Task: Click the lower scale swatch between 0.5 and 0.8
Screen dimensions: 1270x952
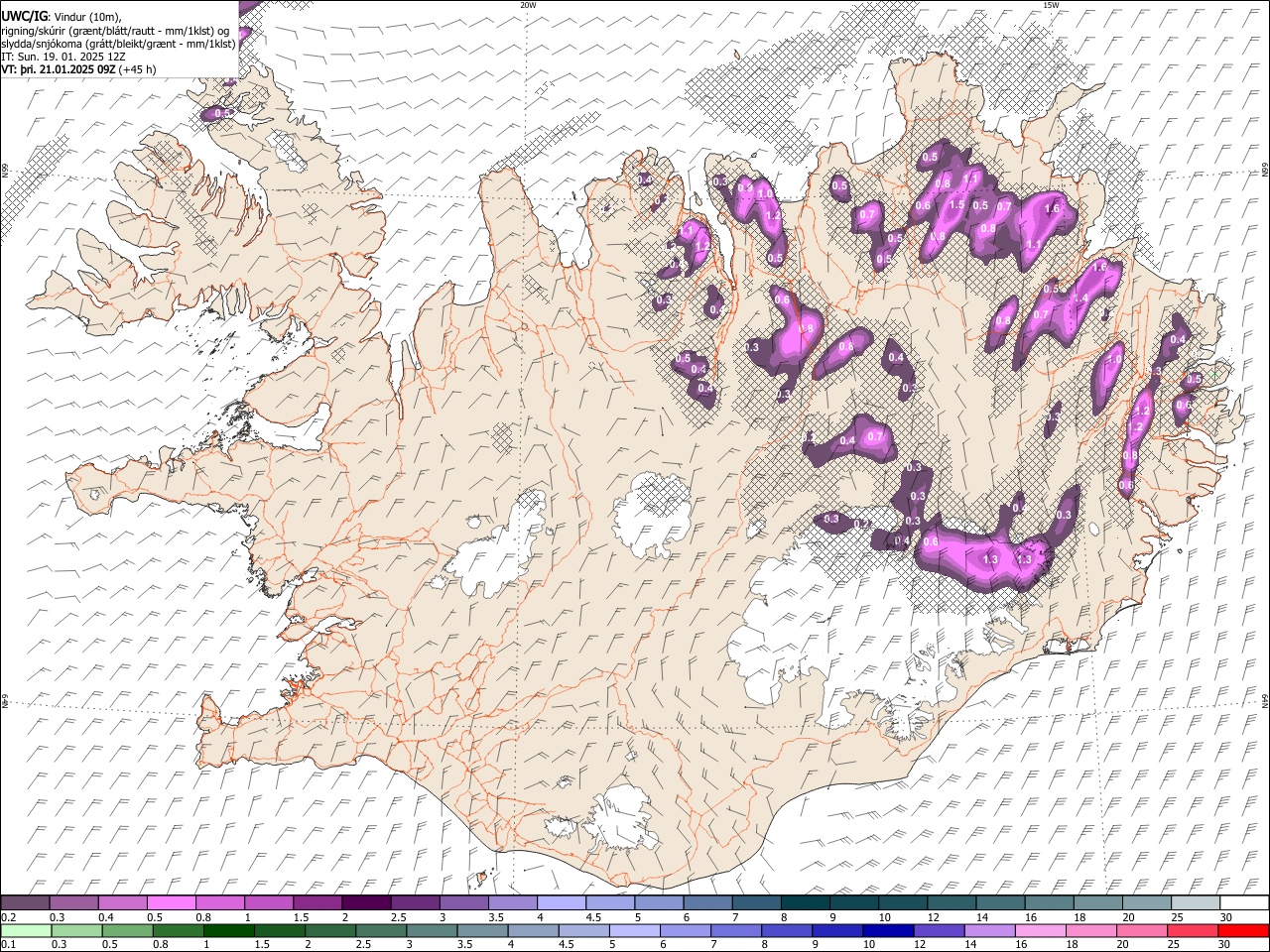Action: [126, 931]
